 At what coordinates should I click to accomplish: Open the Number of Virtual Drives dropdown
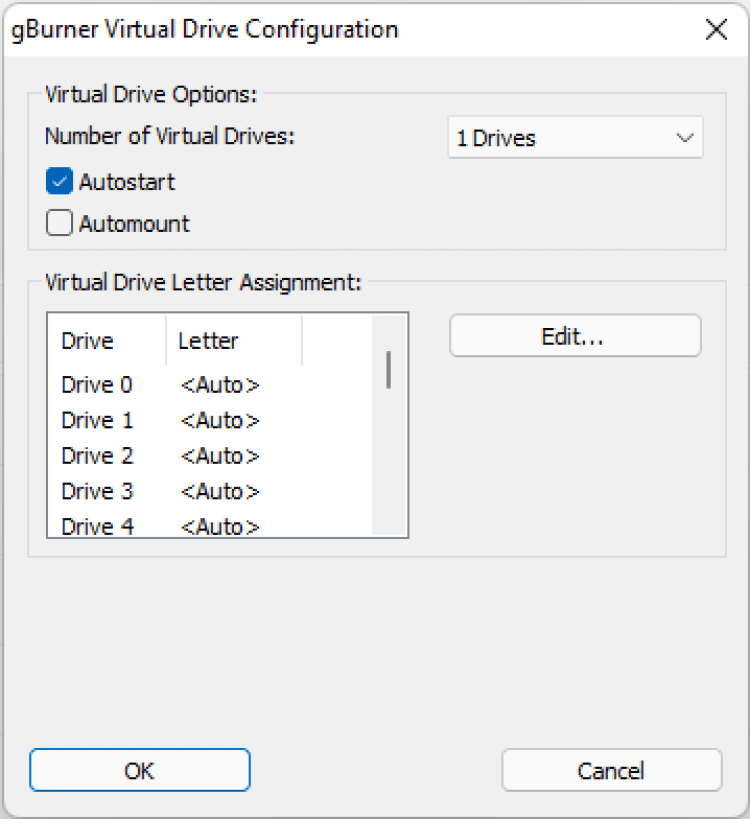pyautogui.click(x=574, y=139)
